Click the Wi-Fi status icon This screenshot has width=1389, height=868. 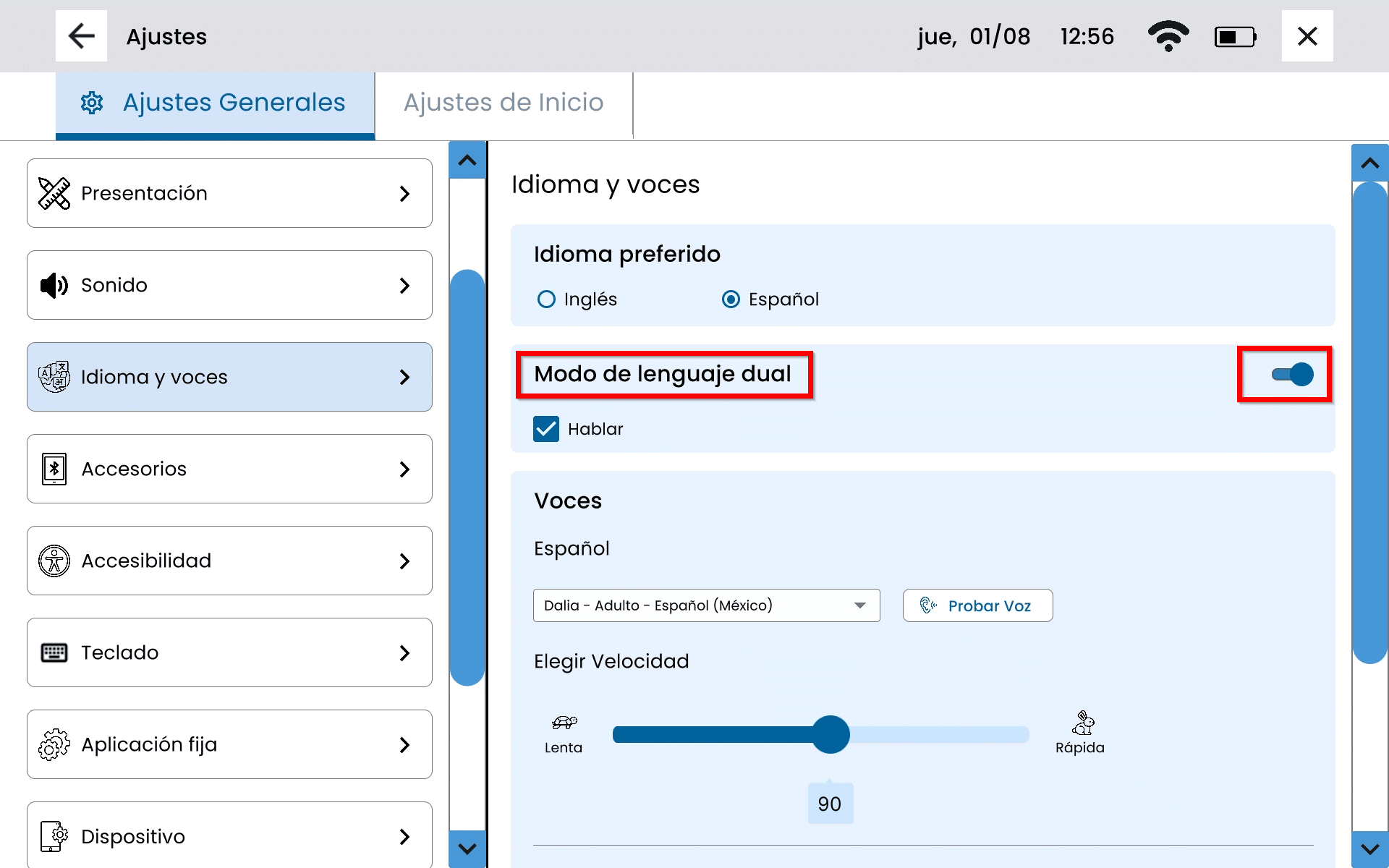[1168, 36]
